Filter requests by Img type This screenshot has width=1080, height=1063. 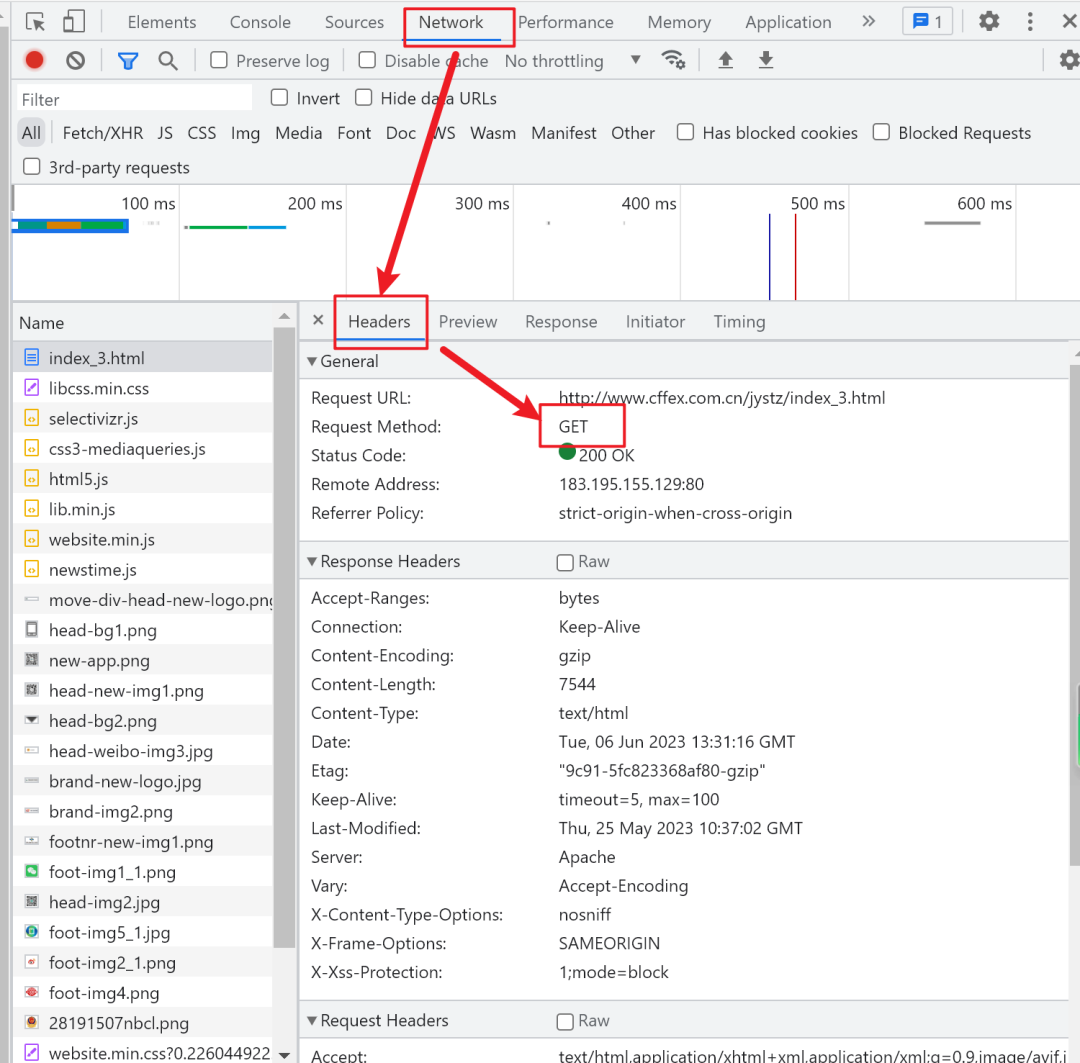click(245, 133)
